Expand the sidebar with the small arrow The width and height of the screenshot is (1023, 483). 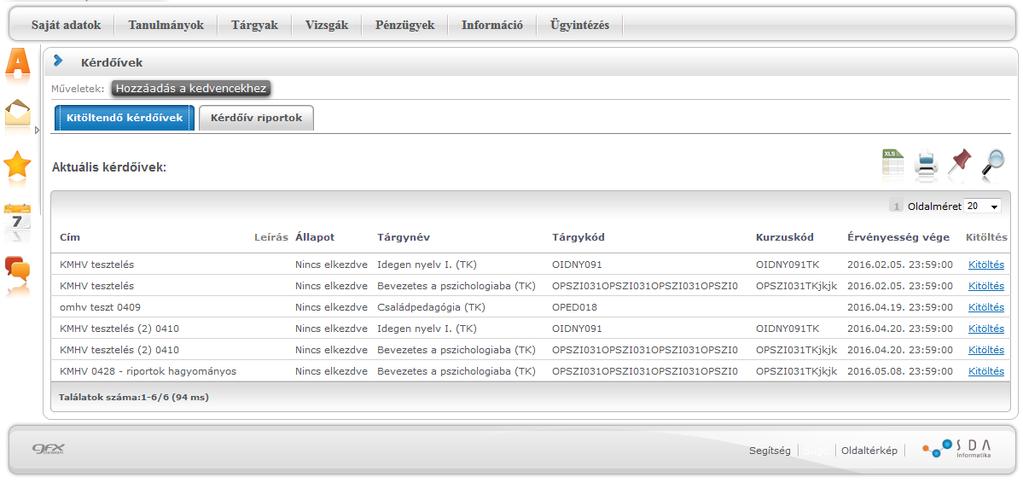tap(37, 130)
